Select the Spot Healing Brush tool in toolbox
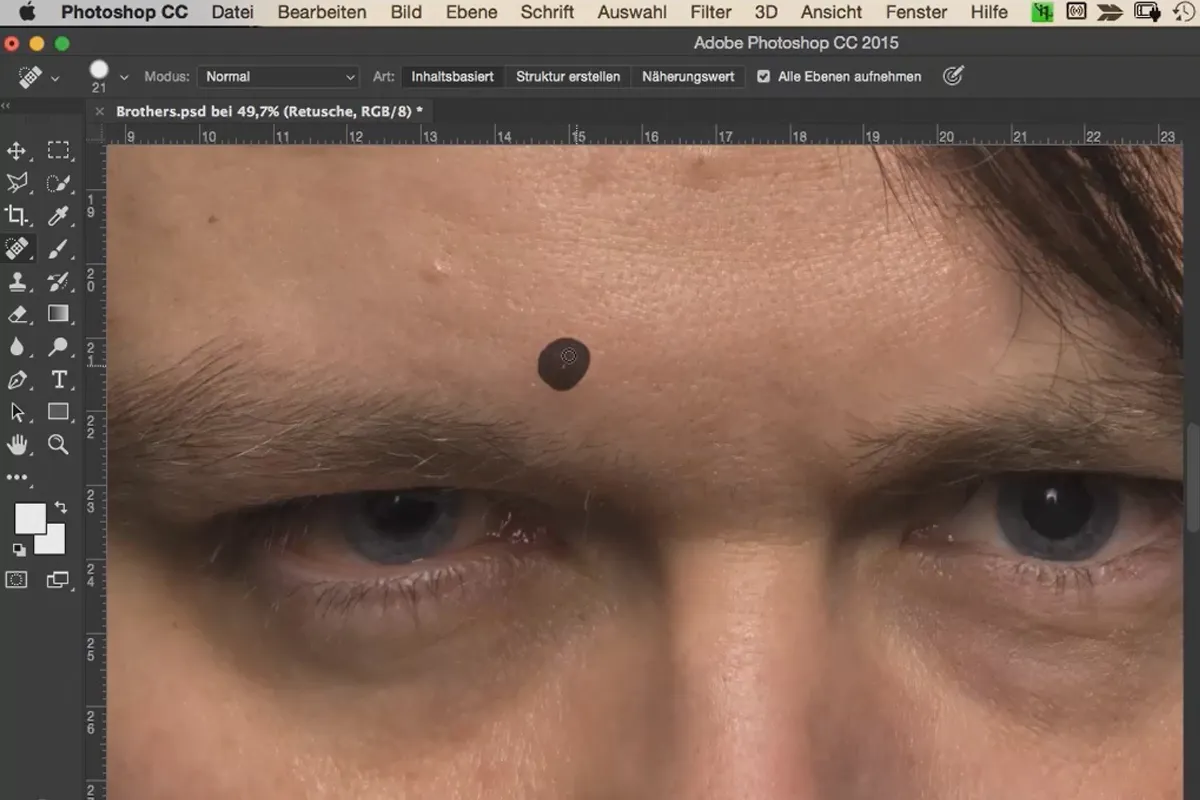Screen dimensions: 1200x800 point(17,248)
